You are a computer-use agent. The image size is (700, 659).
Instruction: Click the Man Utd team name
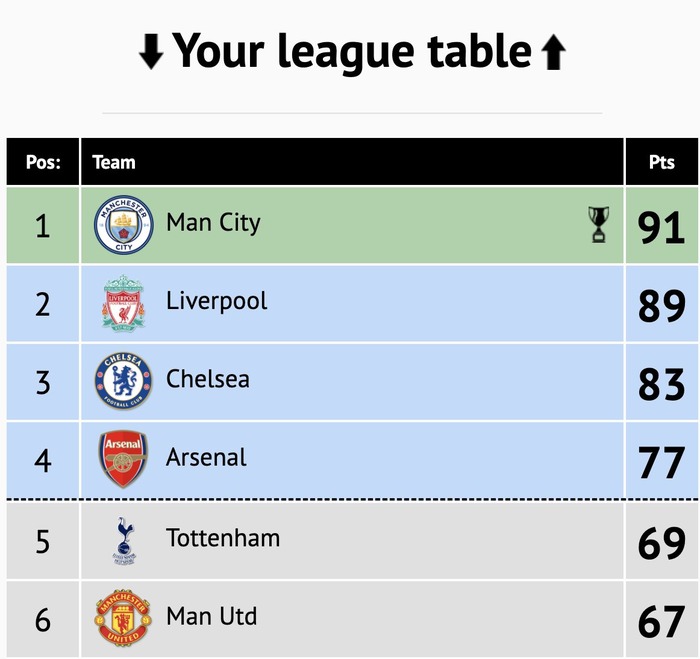pyautogui.click(x=212, y=616)
